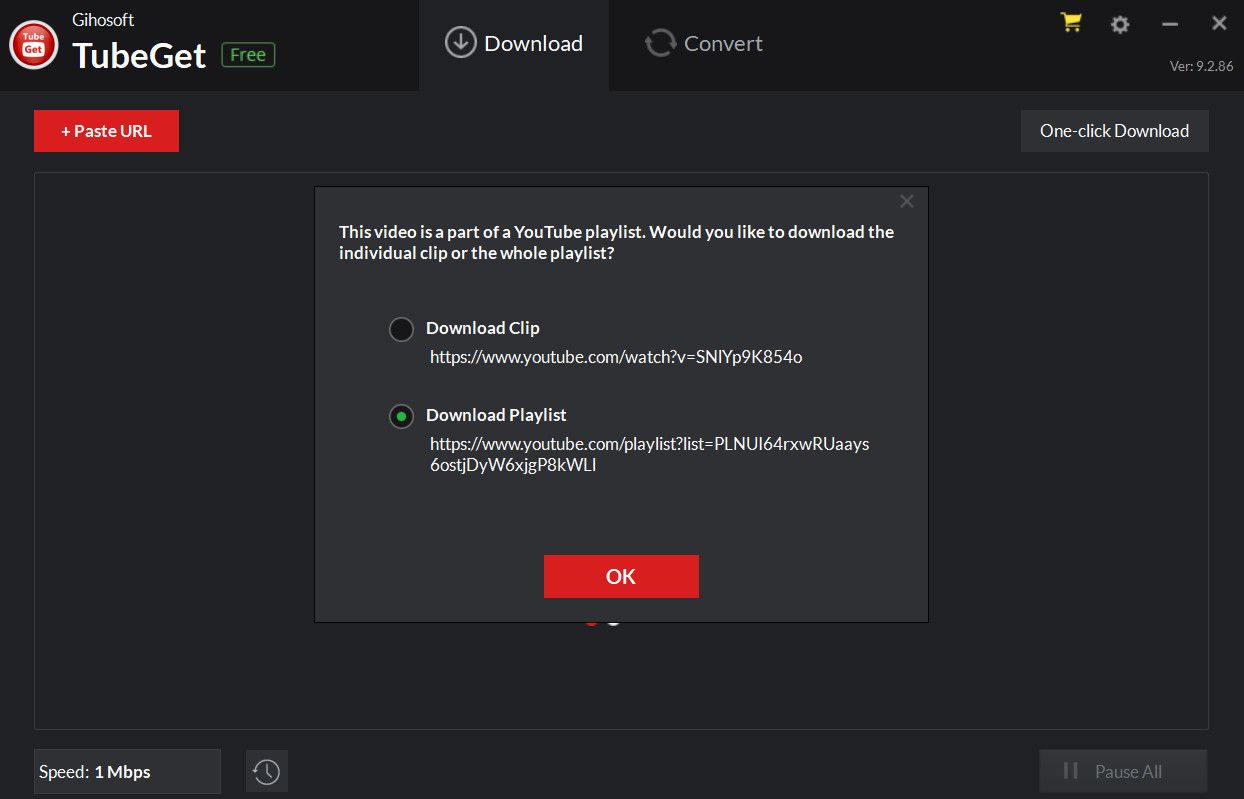Screen dimensions: 1244x799
Task: Select the Download Playlist radio button
Action: coord(401,416)
